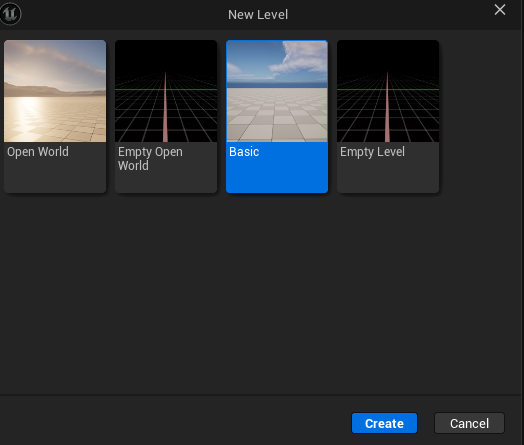Click the gray footer of the Empty Level card
This screenshot has width=524, height=445.
point(388,176)
